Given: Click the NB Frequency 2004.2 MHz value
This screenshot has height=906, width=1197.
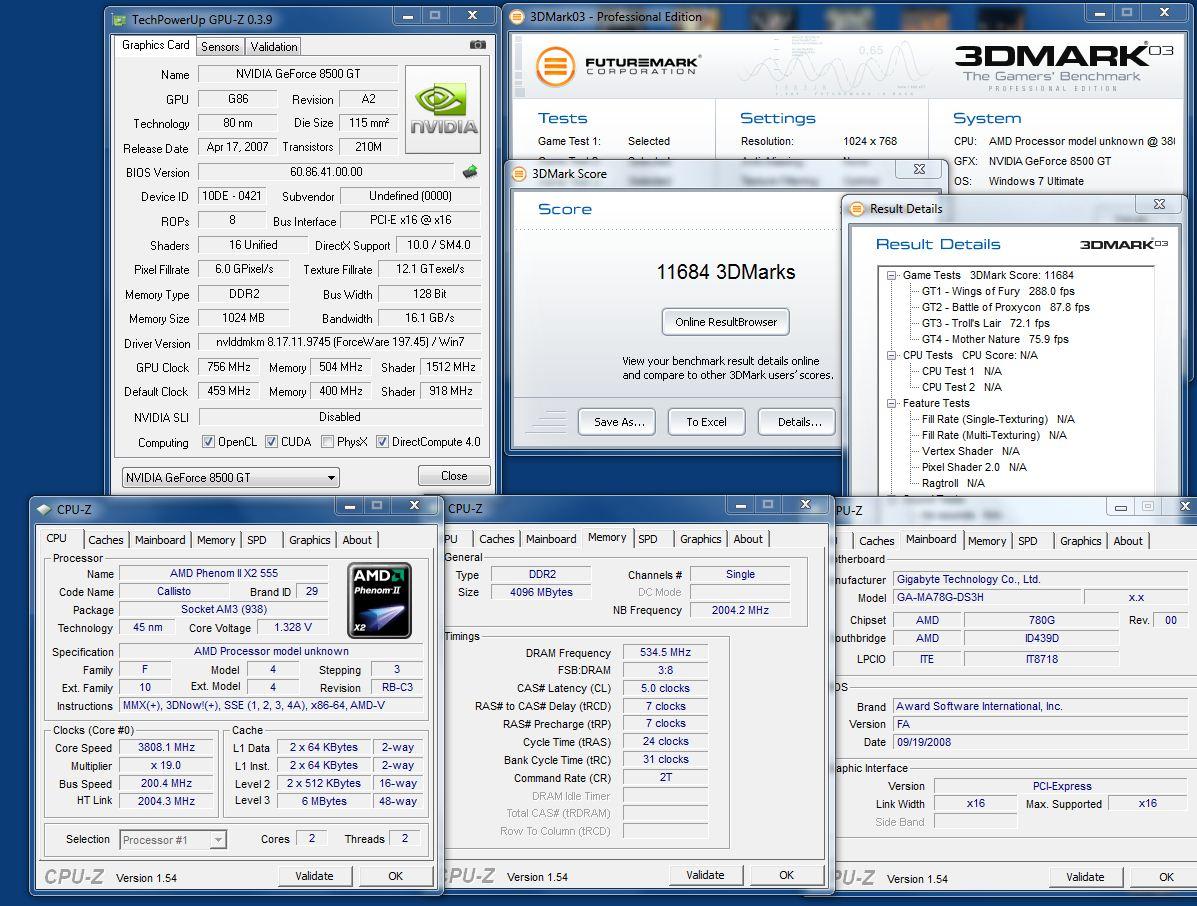Looking at the screenshot, I should pyautogui.click(x=740, y=610).
